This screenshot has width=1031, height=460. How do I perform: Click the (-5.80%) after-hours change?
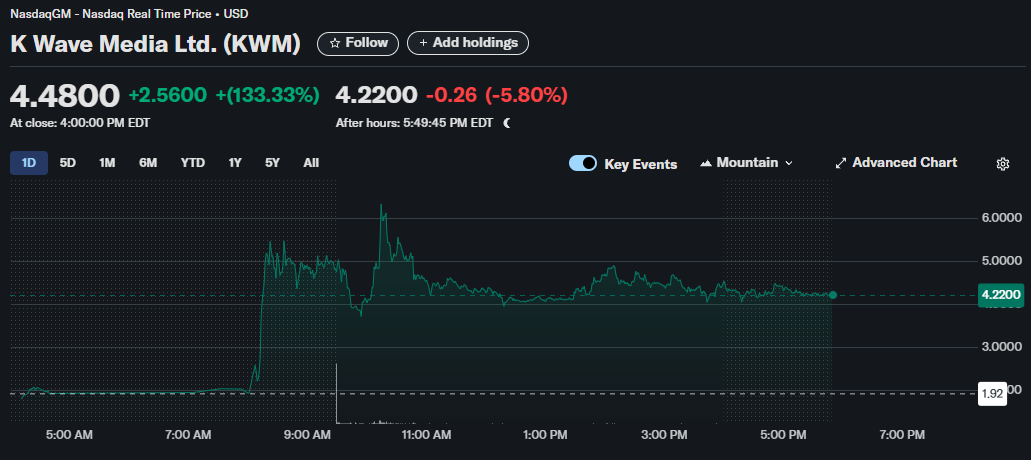[526, 95]
